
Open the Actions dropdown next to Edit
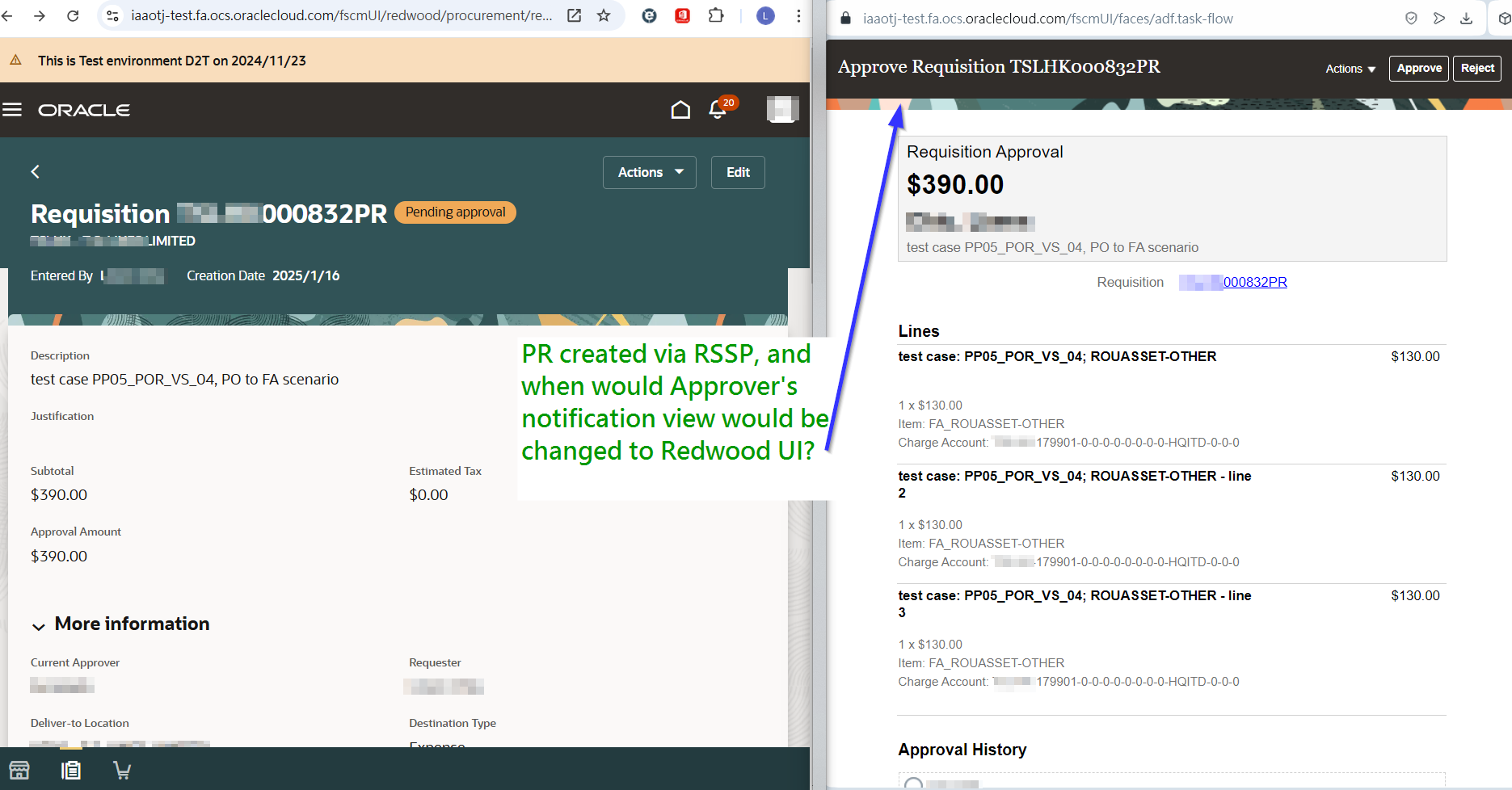[649, 172]
